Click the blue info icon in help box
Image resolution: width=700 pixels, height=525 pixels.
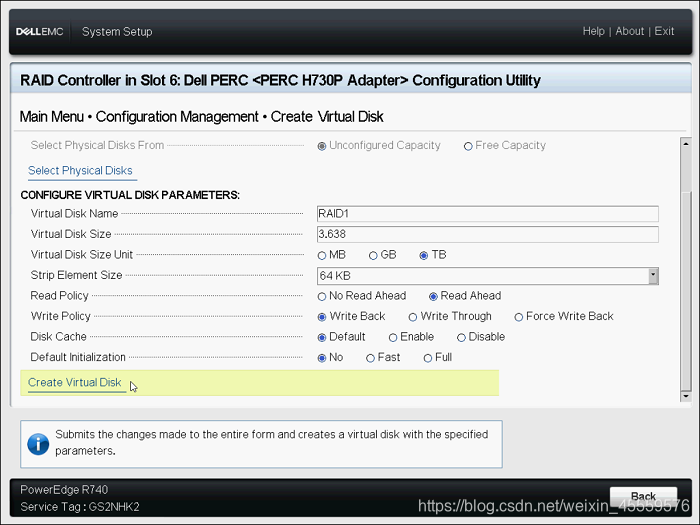pyautogui.click(x=38, y=444)
